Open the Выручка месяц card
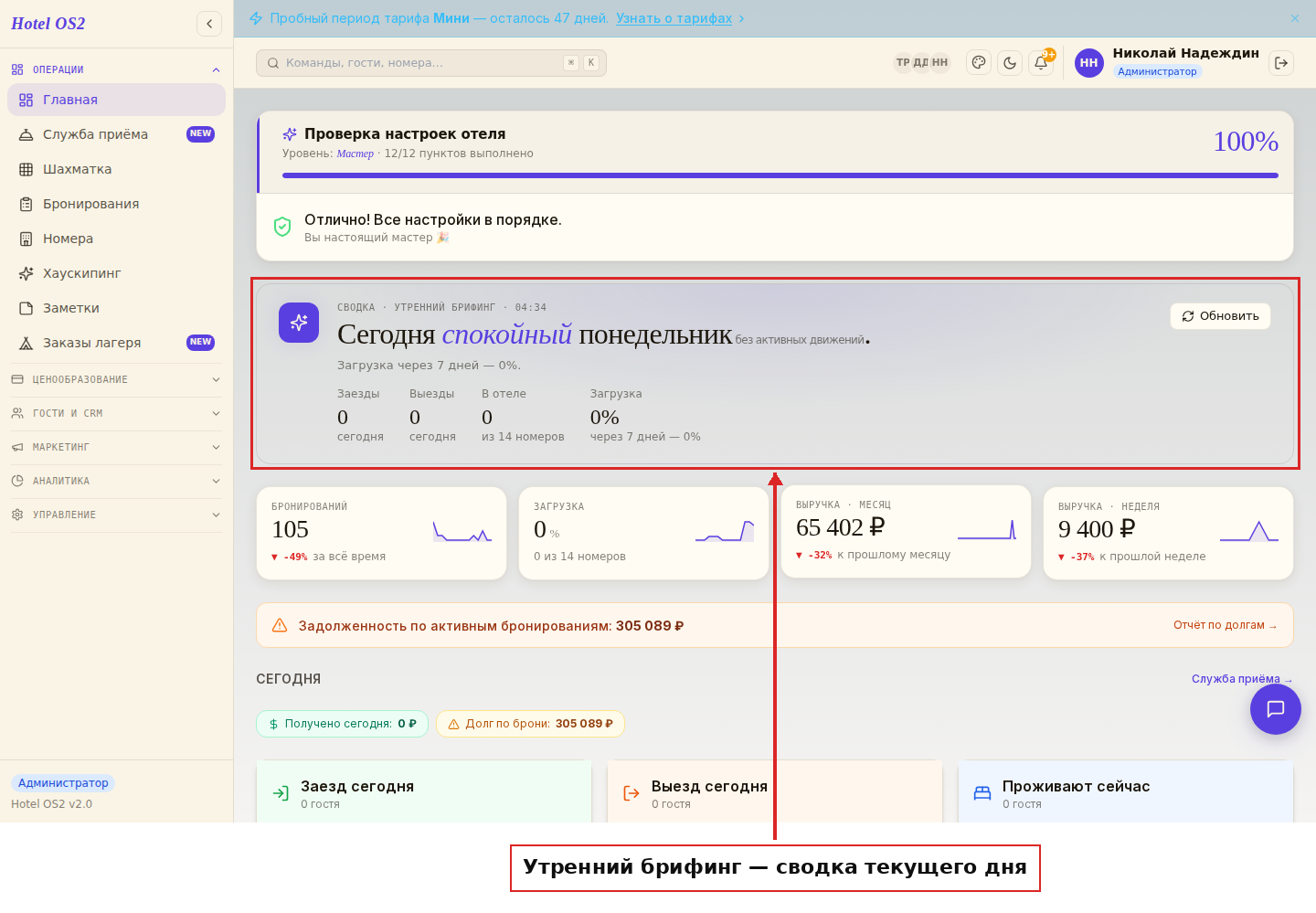Viewport: 1316px width, 913px height. (907, 531)
